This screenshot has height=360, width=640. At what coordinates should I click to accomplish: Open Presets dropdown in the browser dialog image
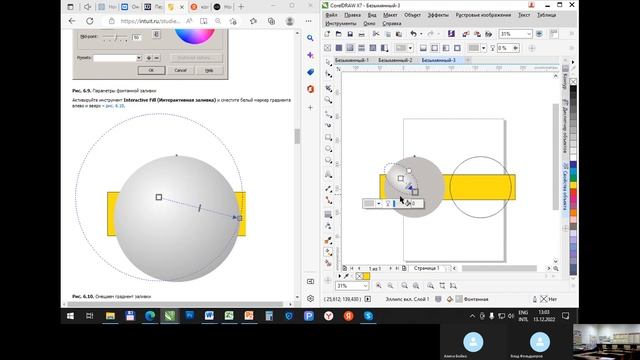[x=139, y=58]
